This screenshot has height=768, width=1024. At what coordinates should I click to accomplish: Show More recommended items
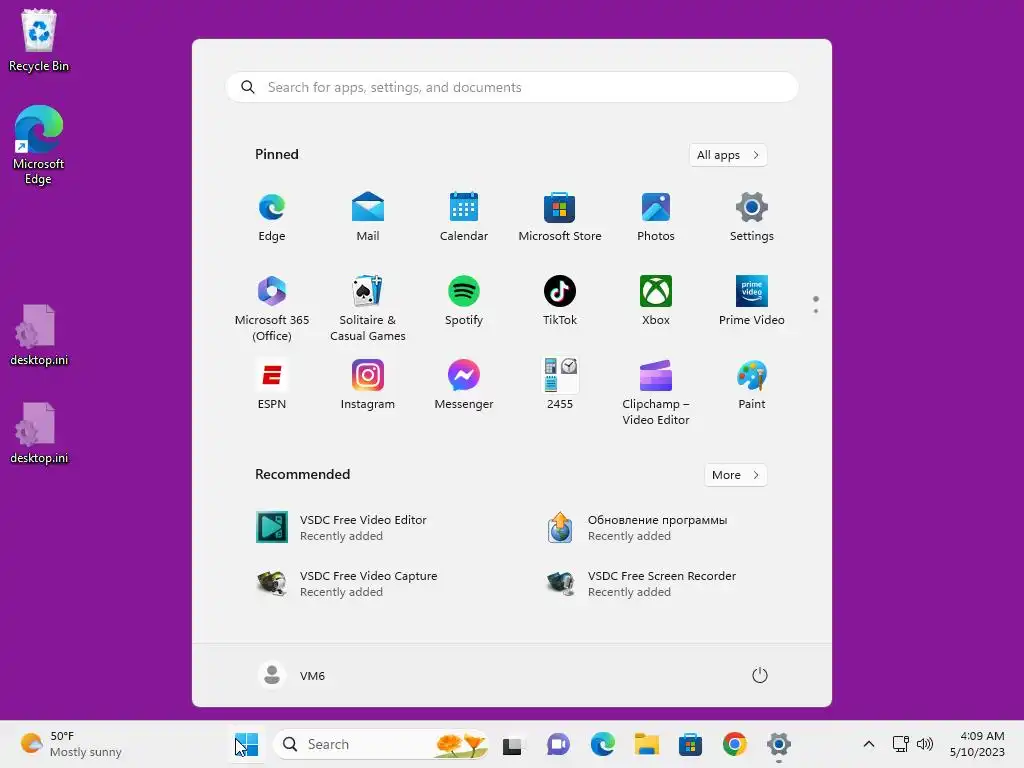tap(735, 475)
